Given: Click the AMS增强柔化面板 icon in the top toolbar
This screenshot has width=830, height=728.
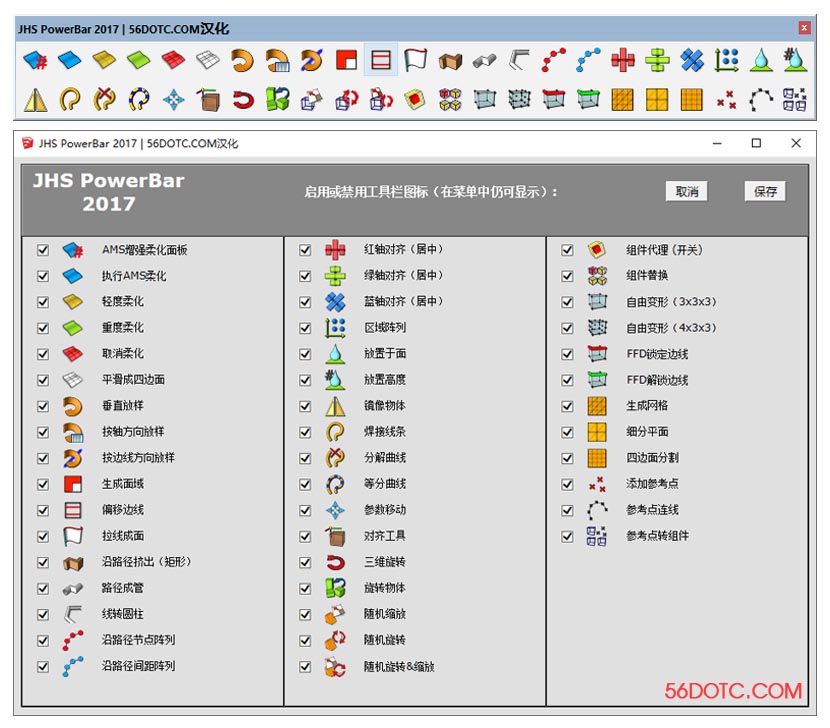Looking at the screenshot, I should tap(36, 60).
